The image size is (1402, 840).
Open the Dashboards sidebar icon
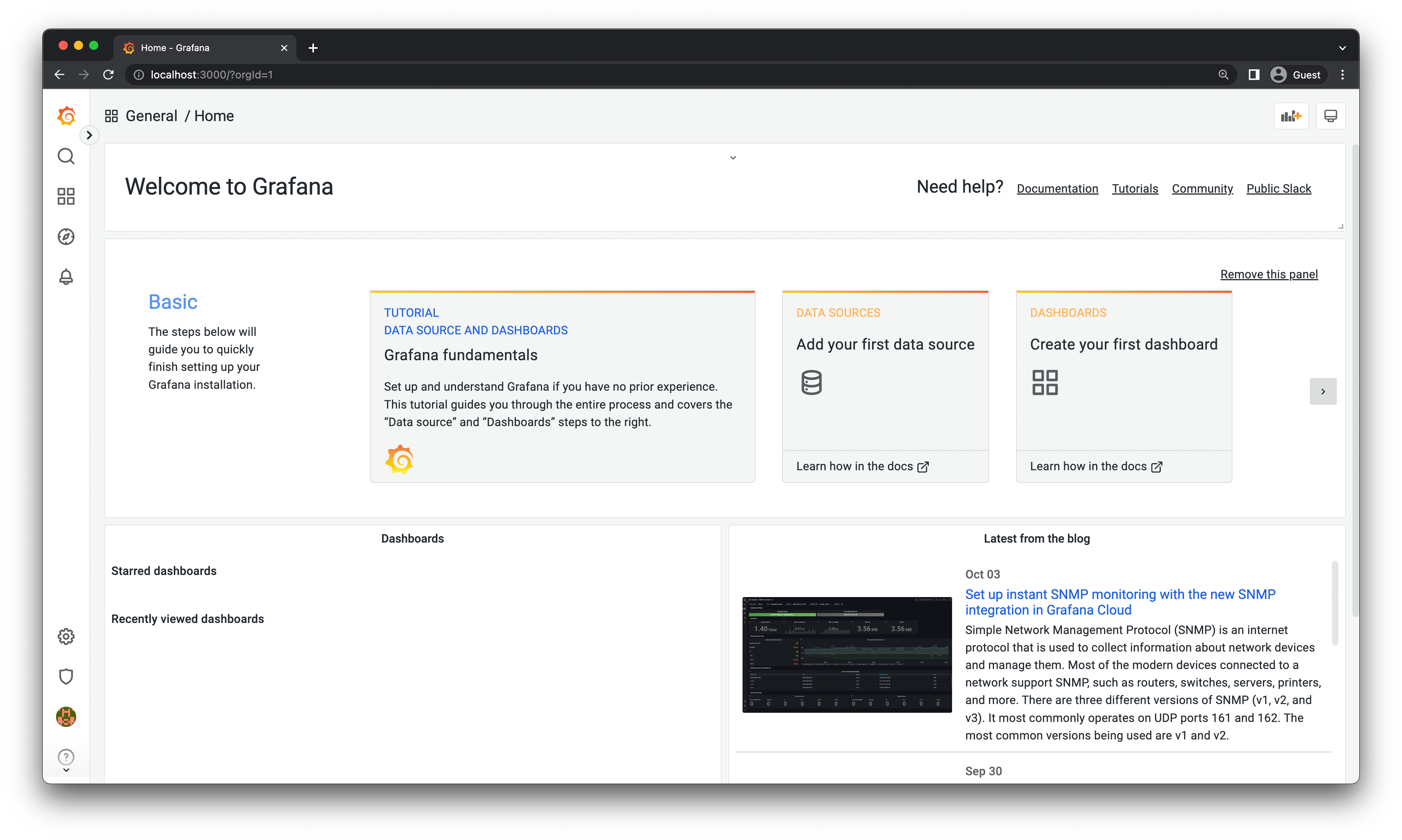66,196
